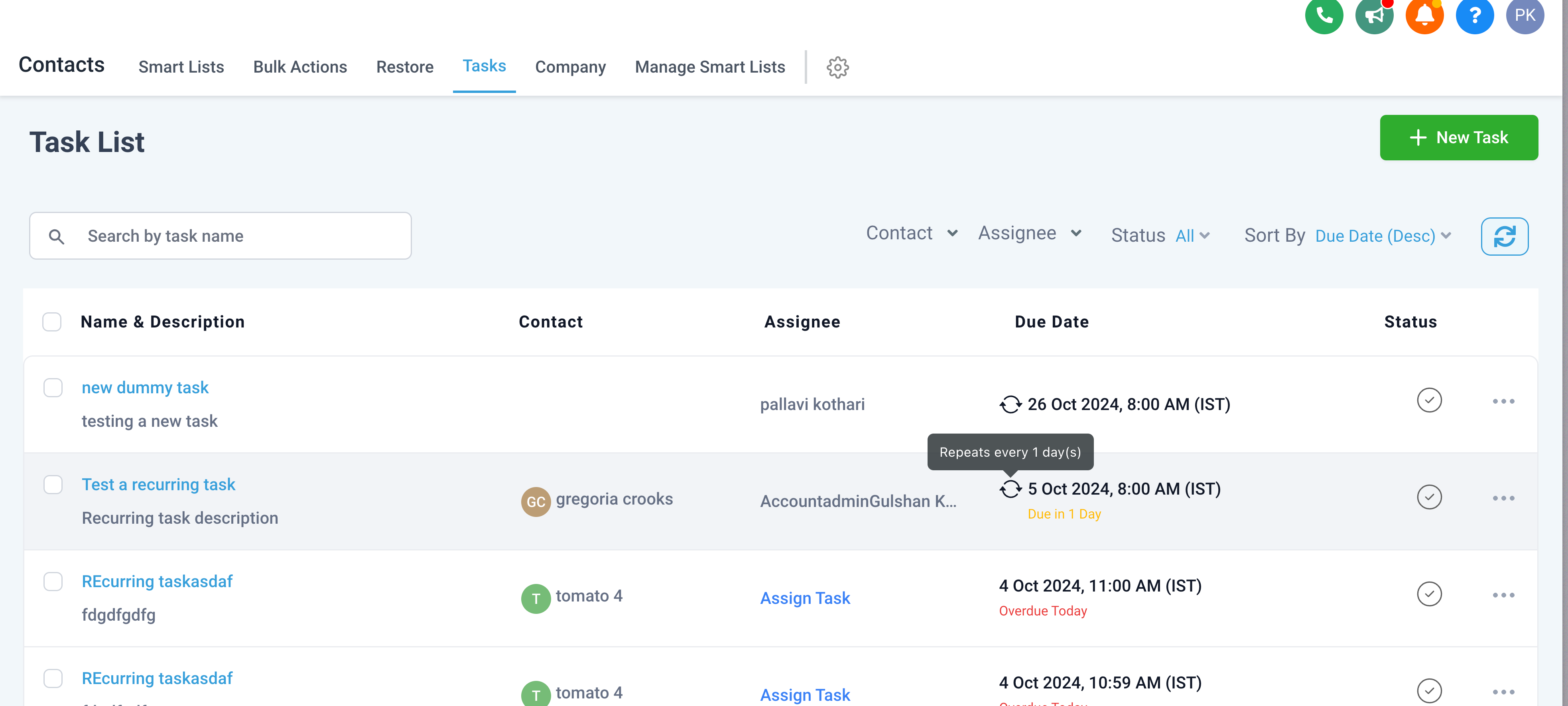1568x706 pixels.
Task: Click the Contact column header
Action: click(551, 322)
